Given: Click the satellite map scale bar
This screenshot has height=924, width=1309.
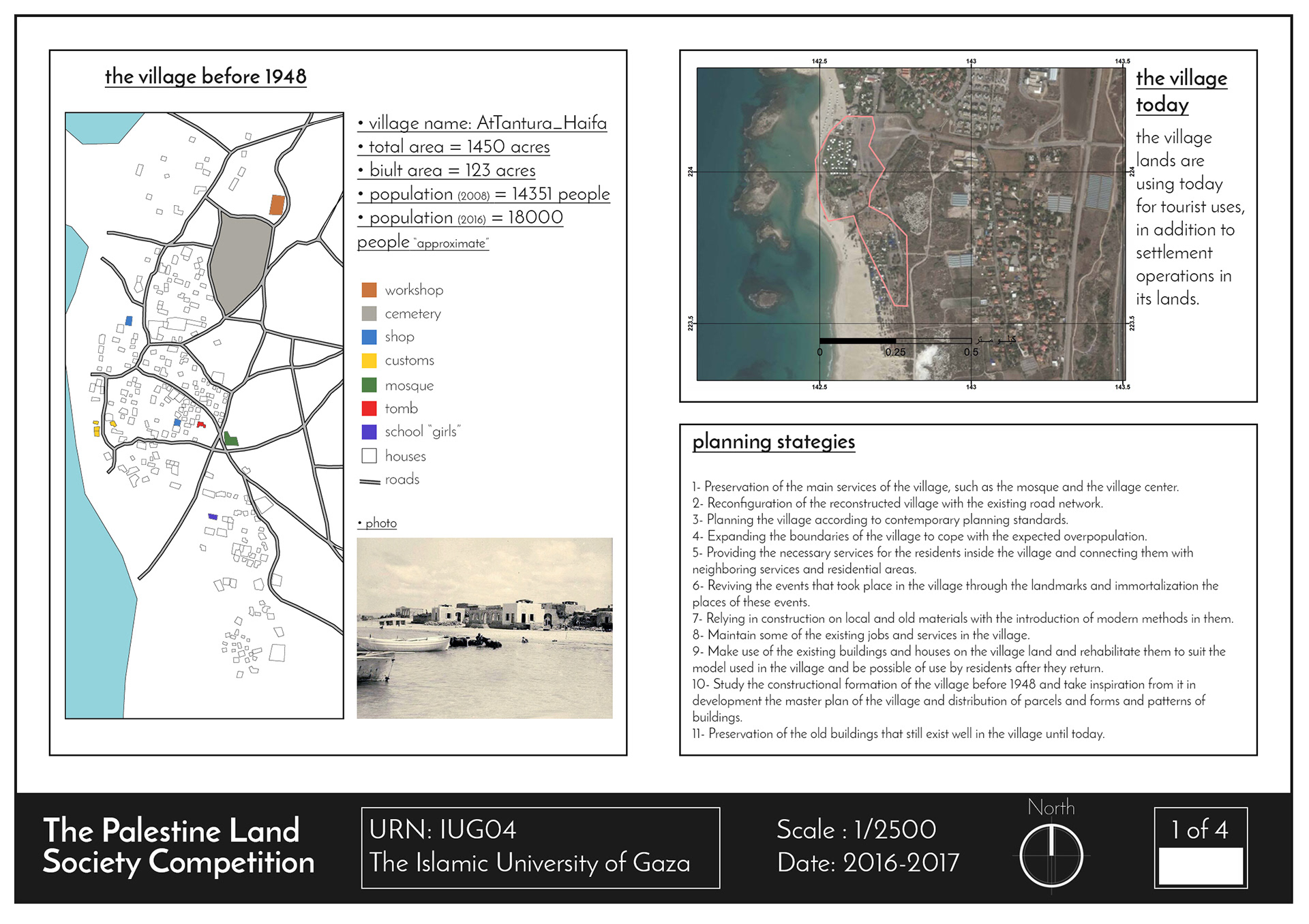Looking at the screenshot, I should [894, 341].
